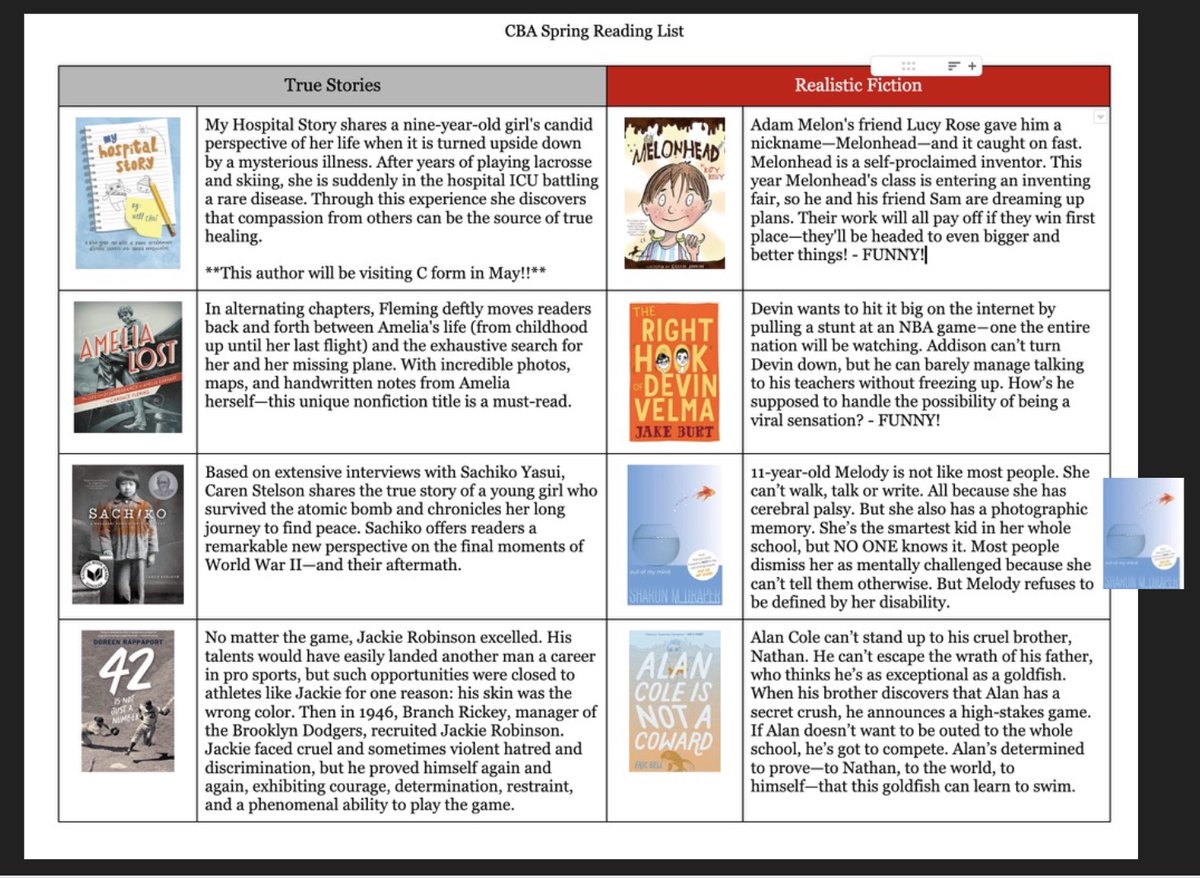
Task: Place cursor in Adam Melon description text
Action: point(923,190)
